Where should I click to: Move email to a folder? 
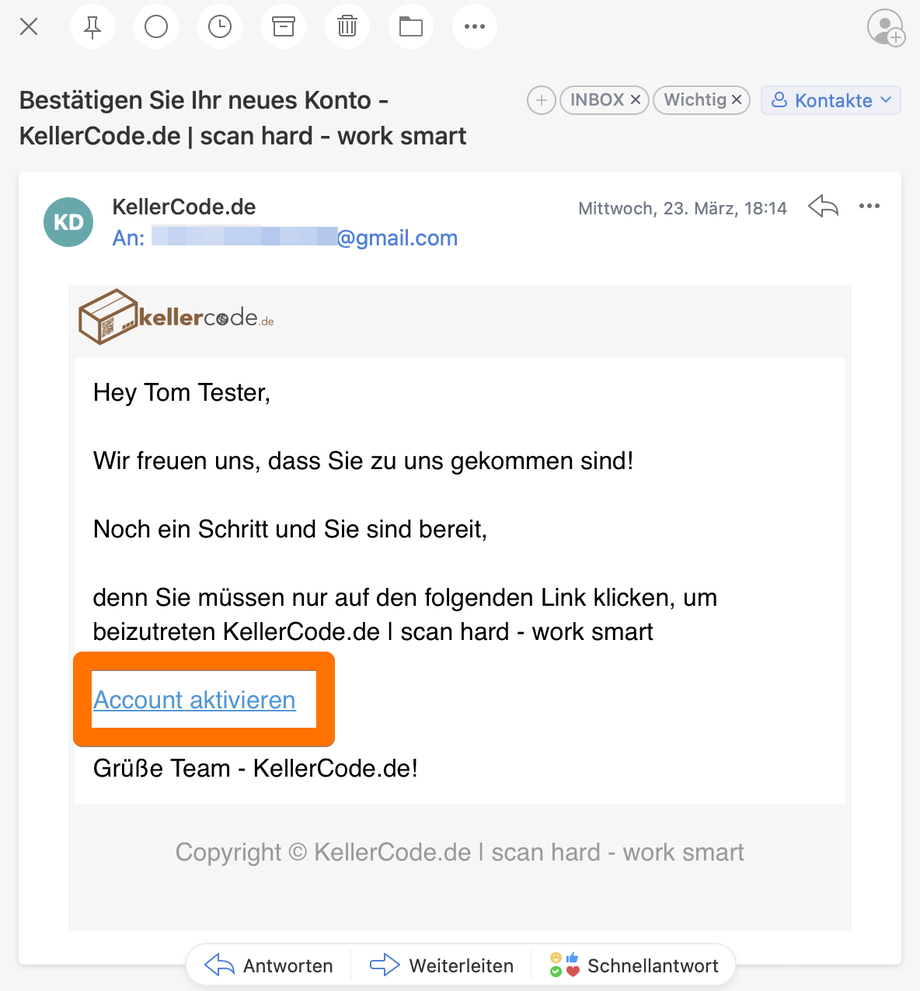411,27
